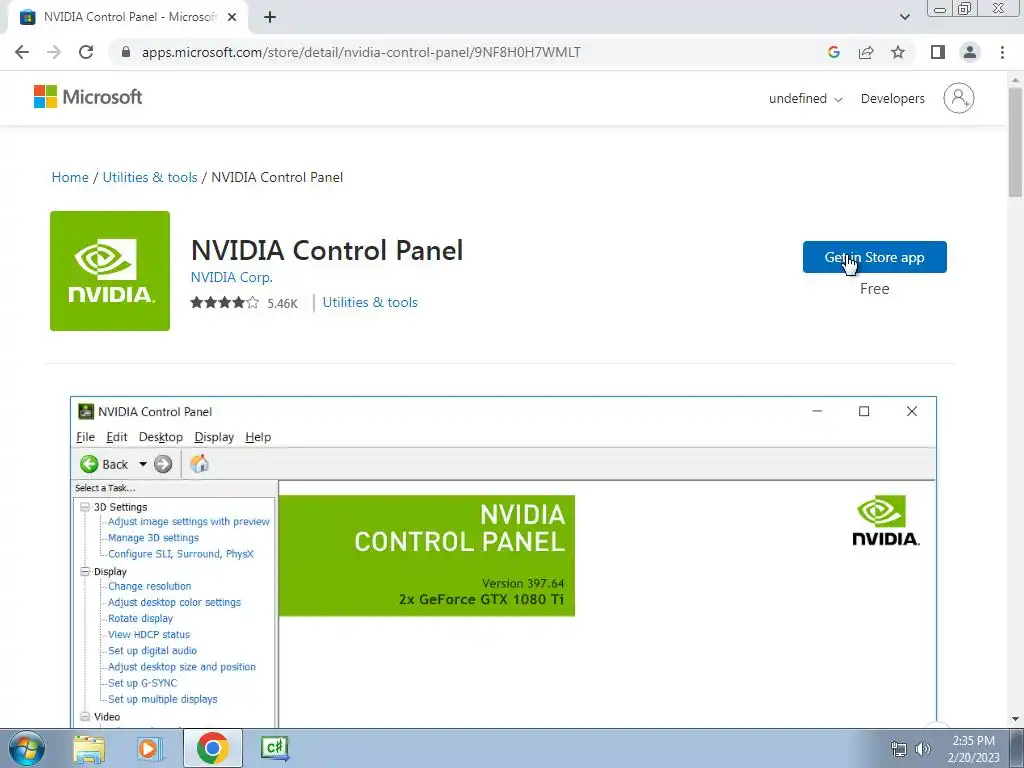Click Utilities & tools category beside rating
This screenshot has width=1024, height=768.
tap(370, 302)
